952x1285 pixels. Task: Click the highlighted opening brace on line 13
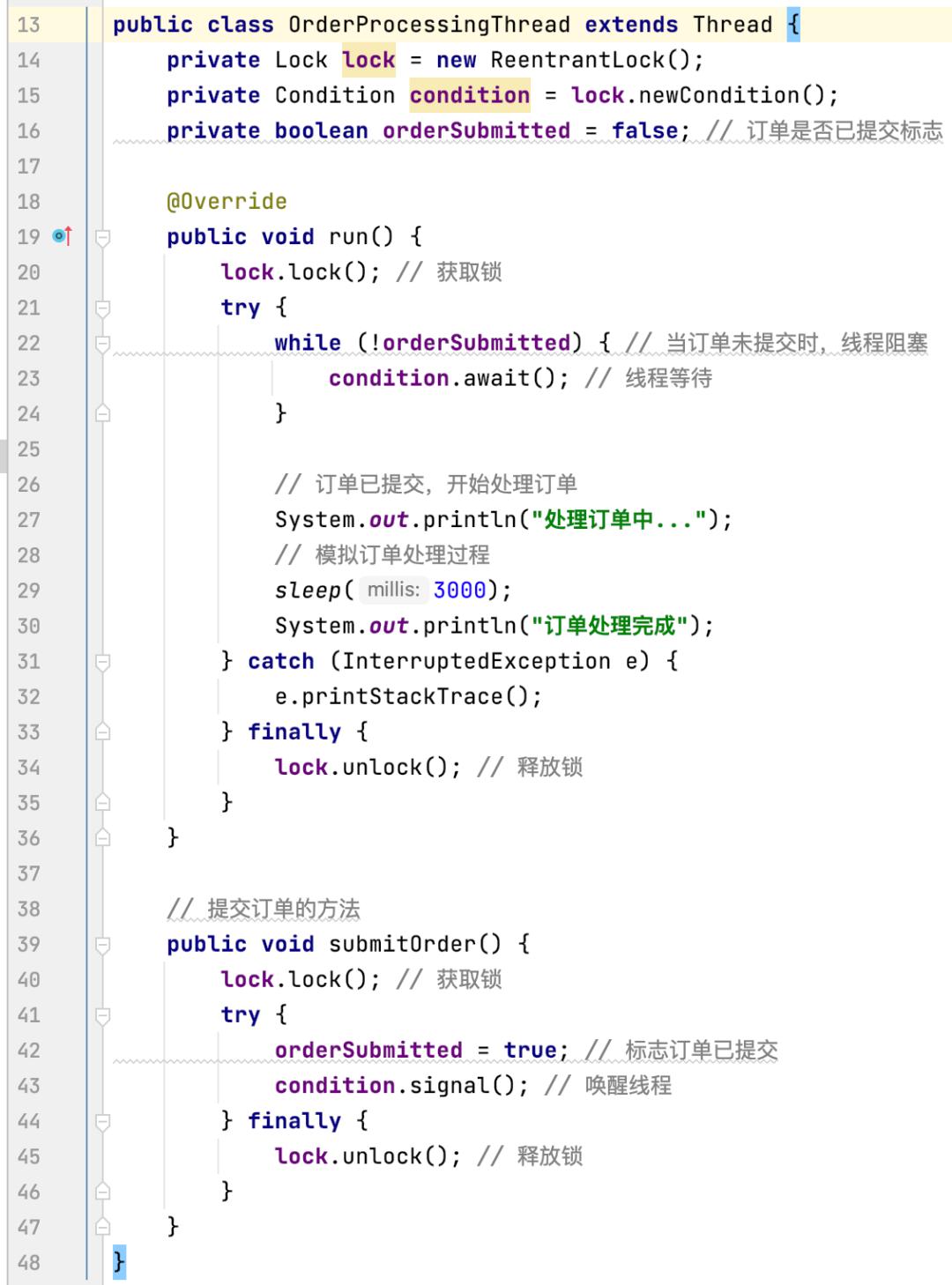pos(793,25)
